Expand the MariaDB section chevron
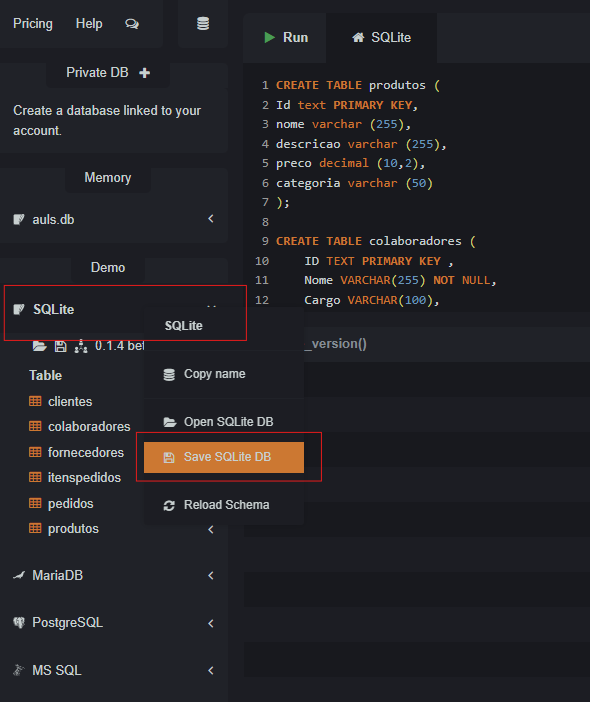The image size is (590, 702). coord(211,575)
